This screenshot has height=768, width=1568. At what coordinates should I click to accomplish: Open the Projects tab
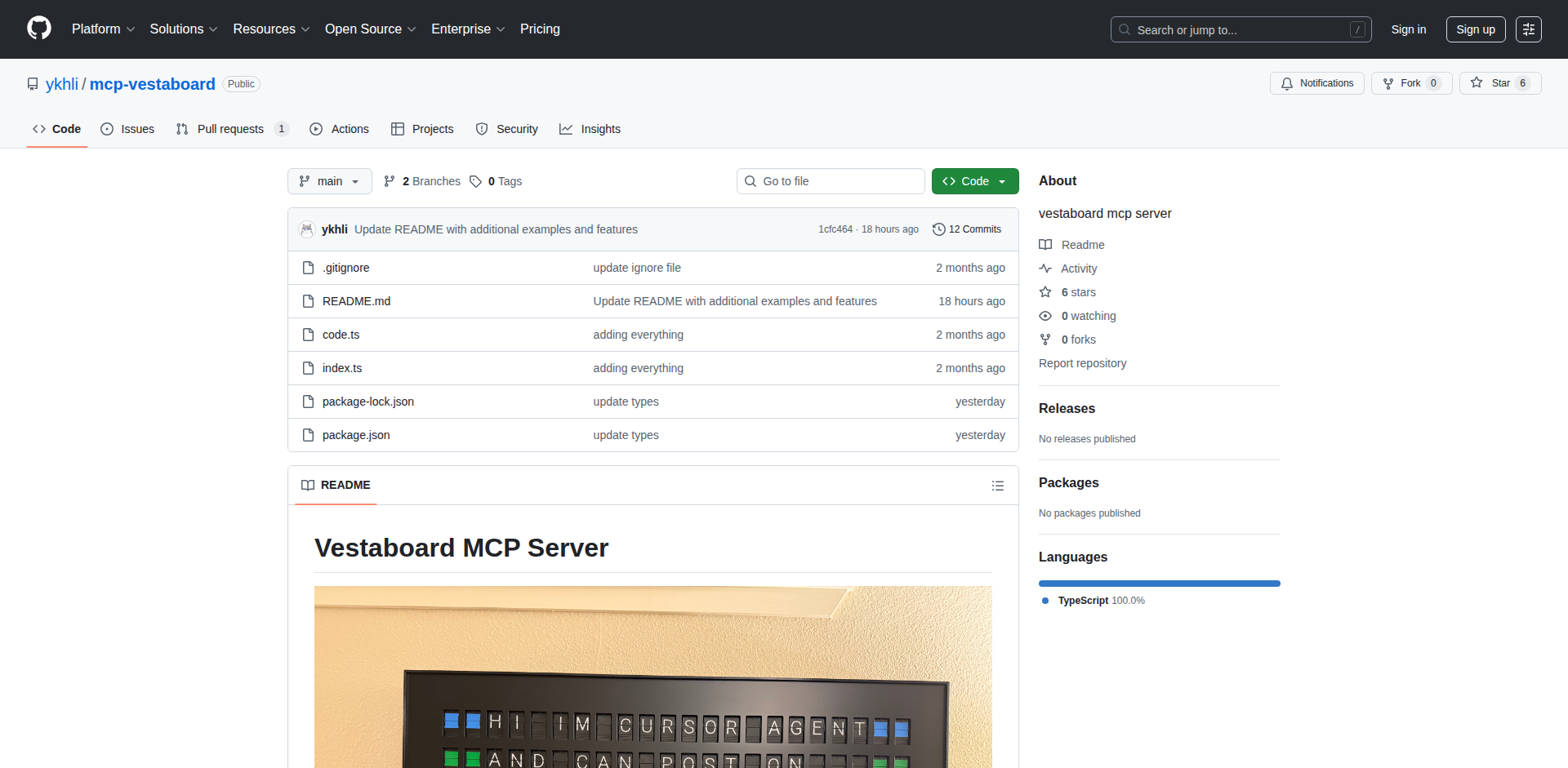point(422,129)
